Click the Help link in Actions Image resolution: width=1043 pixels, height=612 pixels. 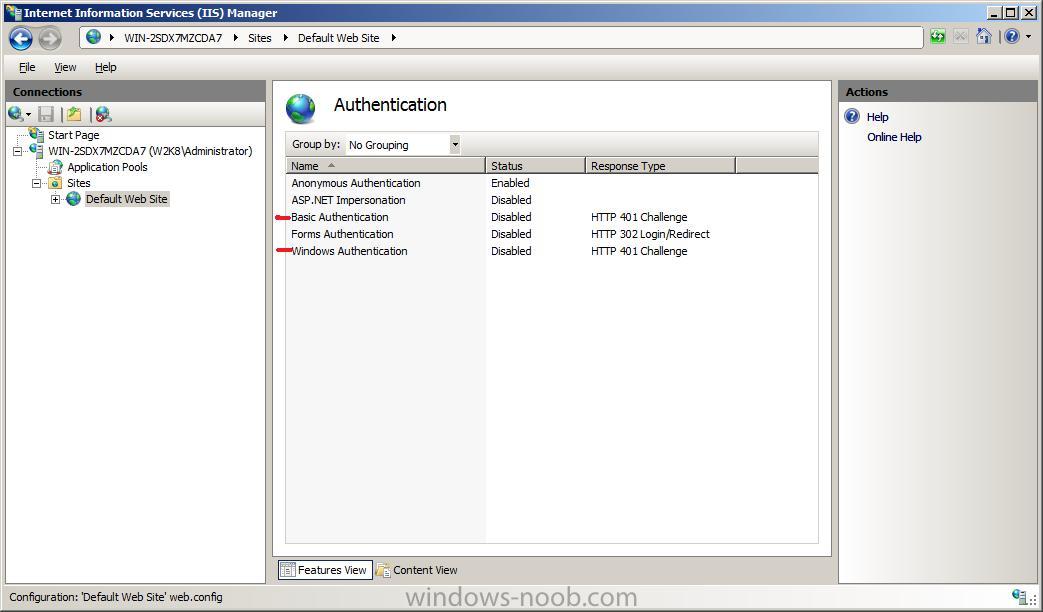click(x=877, y=117)
